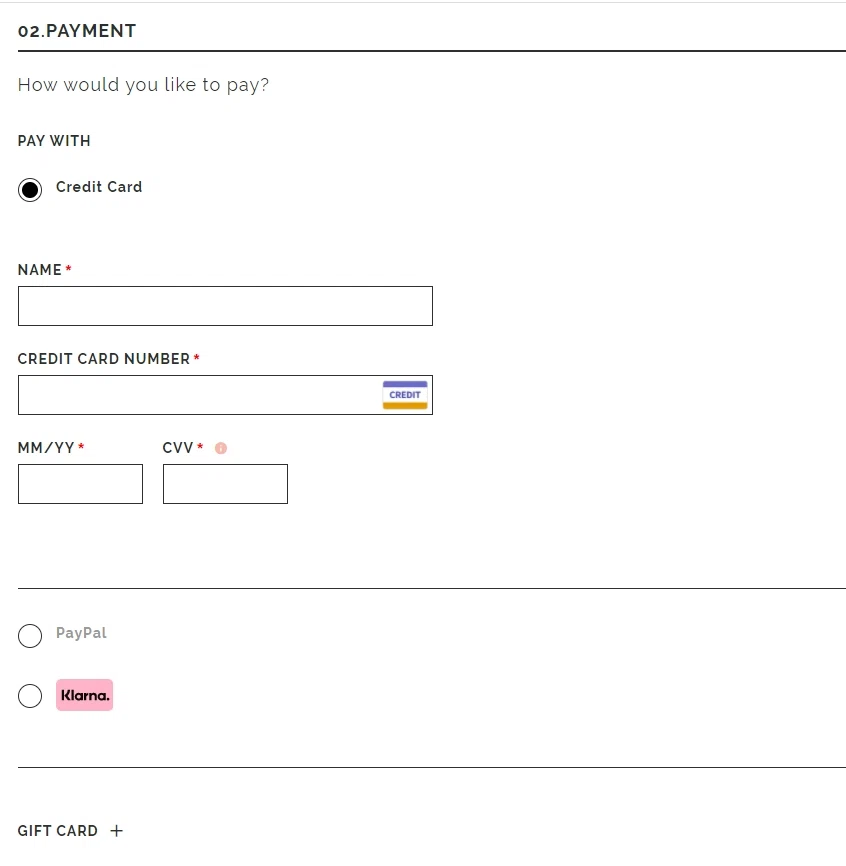Click the MM/YY expiry date field
This screenshot has height=866, width=846.
pos(80,484)
